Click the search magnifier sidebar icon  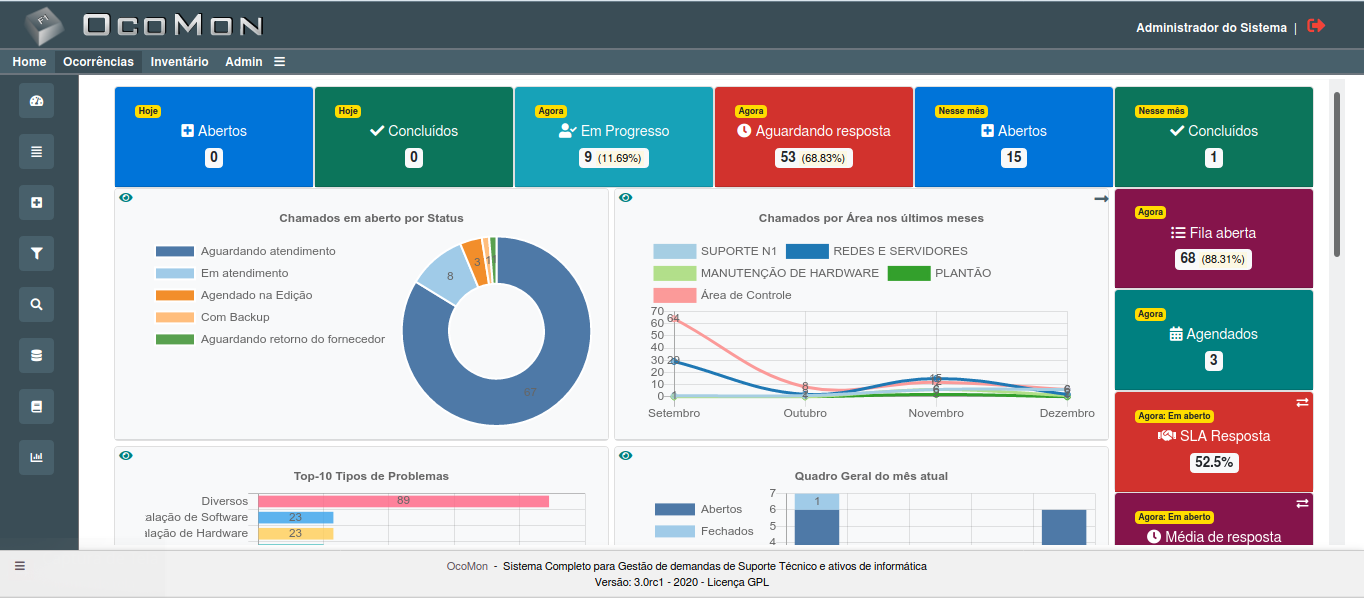[x=36, y=305]
